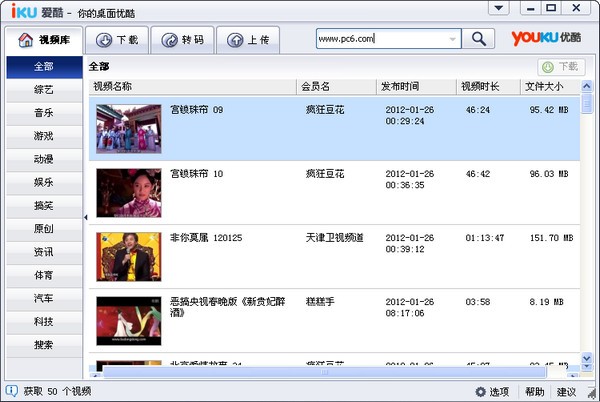Screen dimensions: 600x402
Task: Collapse the left category sidebar arrow
Action: point(85,216)
